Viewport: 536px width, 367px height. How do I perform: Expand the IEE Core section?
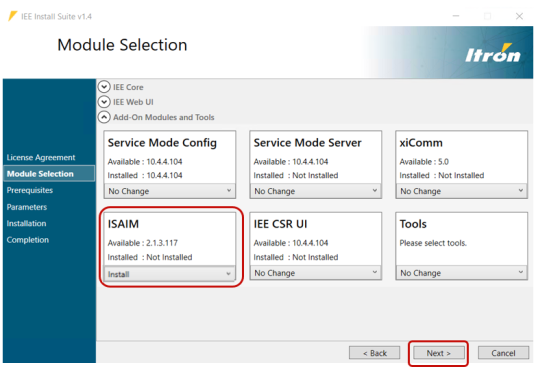[104, 87]
